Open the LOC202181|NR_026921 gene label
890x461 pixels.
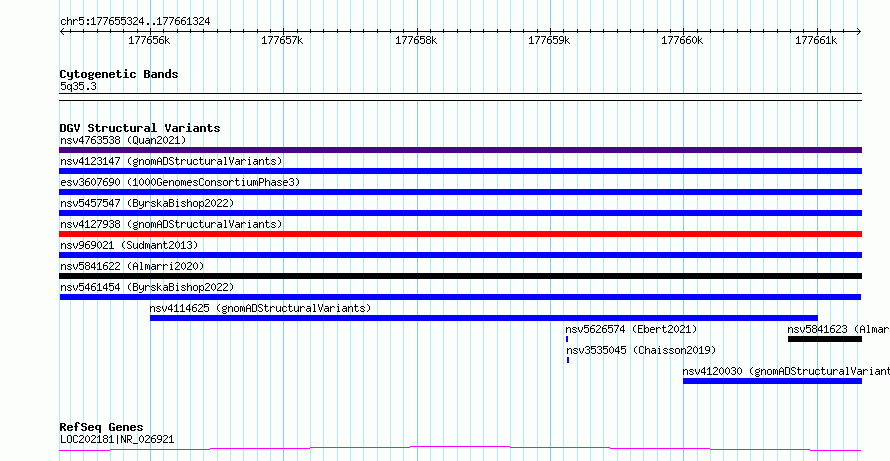[117, 439]
